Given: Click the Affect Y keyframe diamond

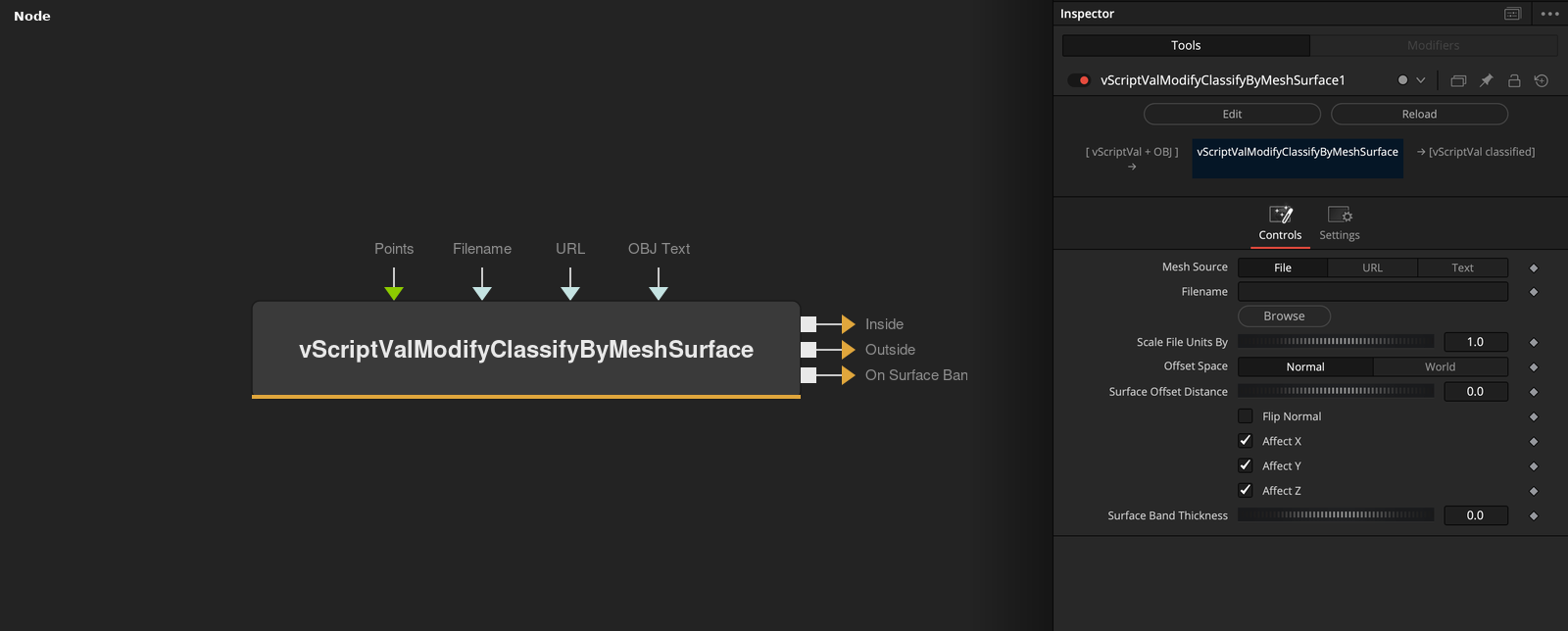Looking at the screenshot, I should 1534,466.
